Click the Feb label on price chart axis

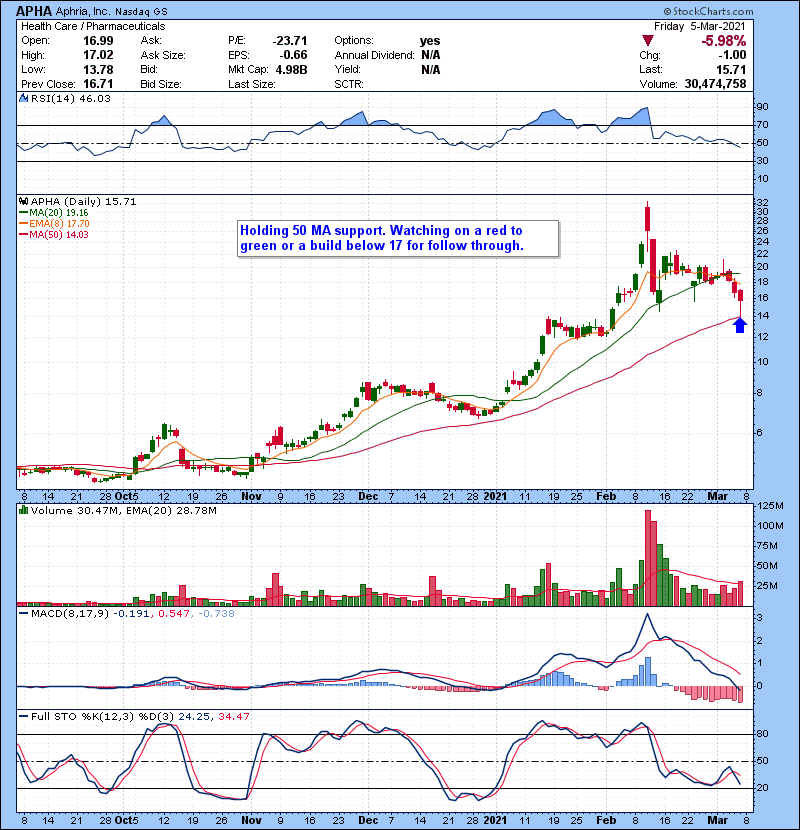tap(606, 497)
